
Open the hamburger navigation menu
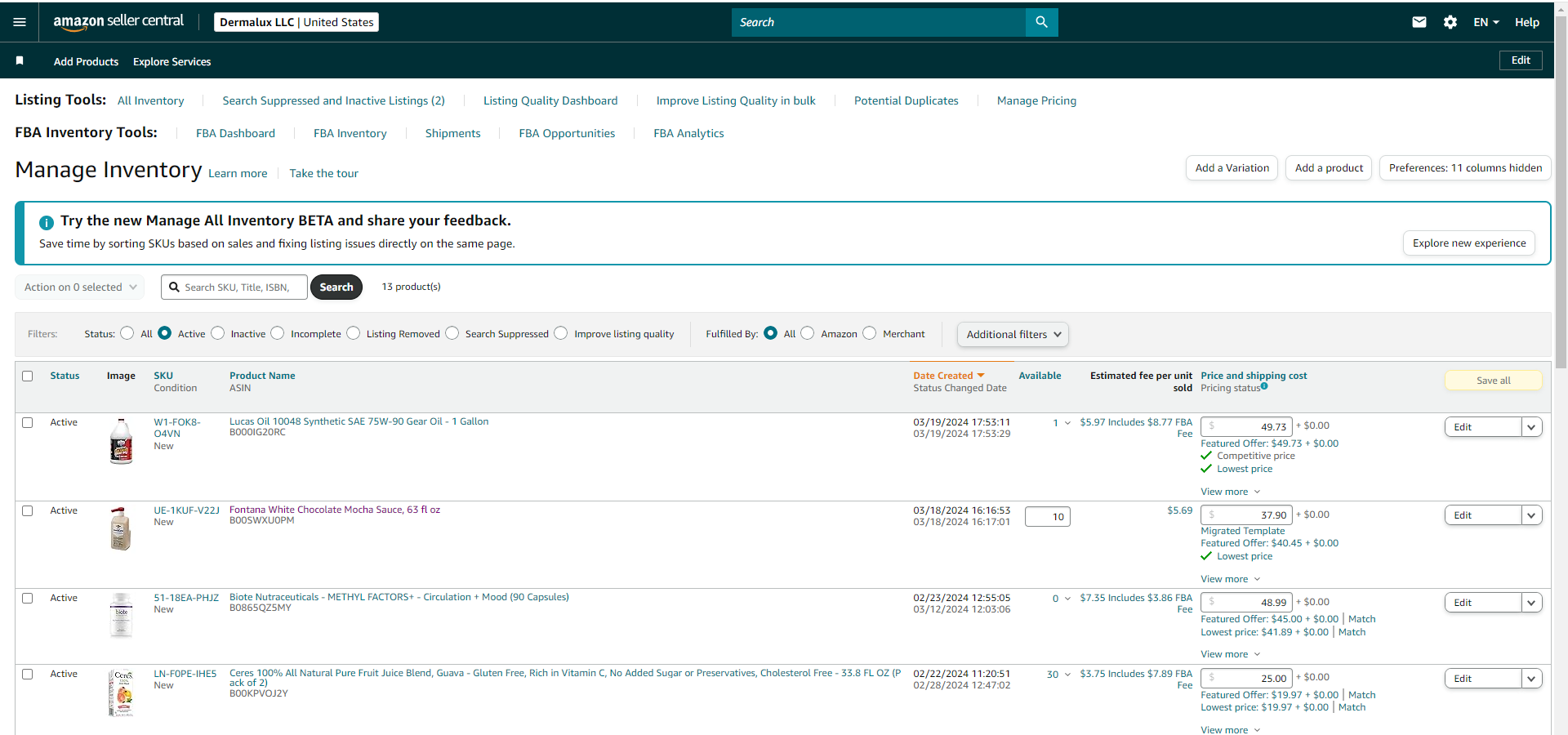(20, 22)
